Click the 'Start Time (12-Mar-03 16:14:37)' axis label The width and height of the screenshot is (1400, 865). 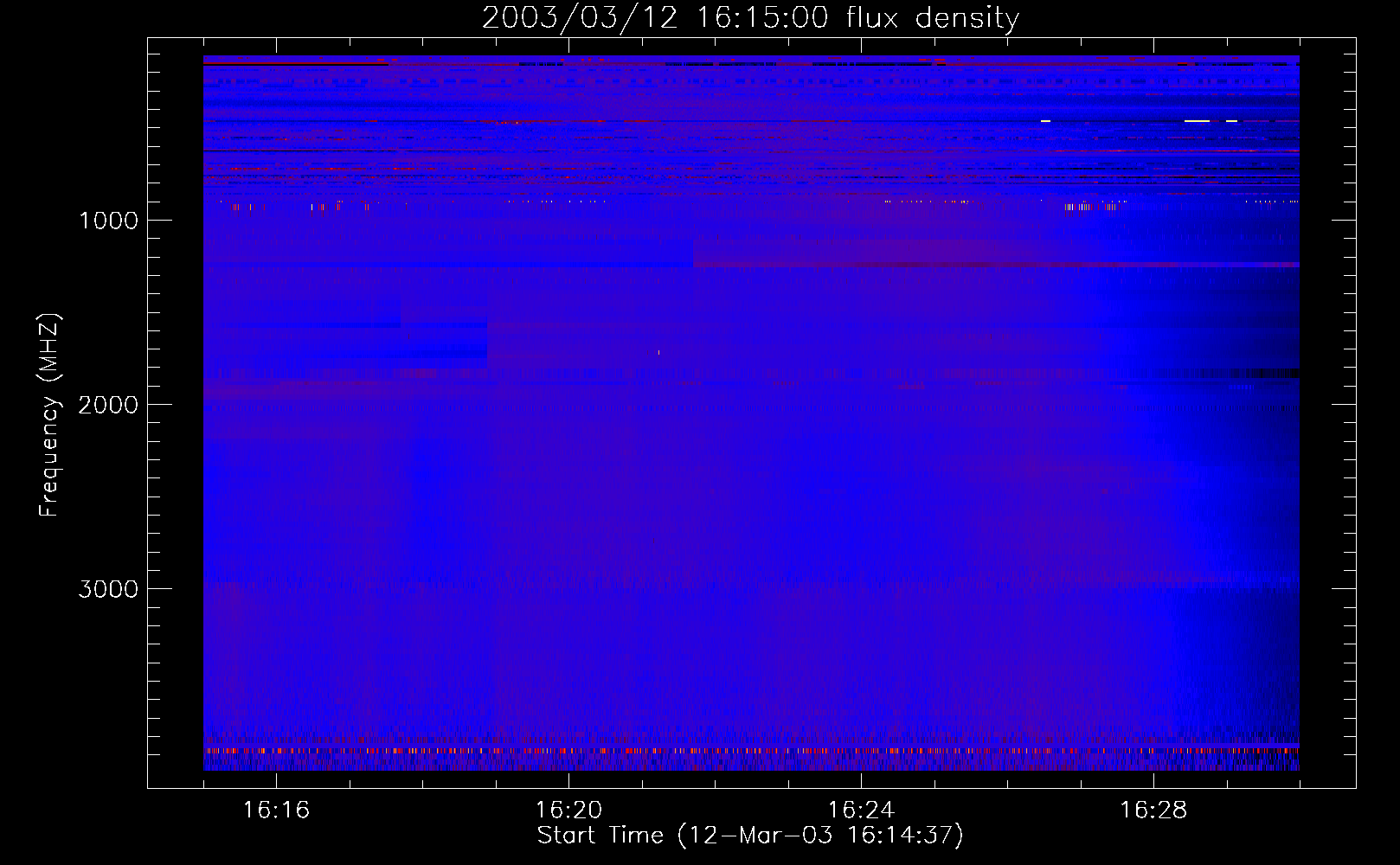(x=750, y=836)
